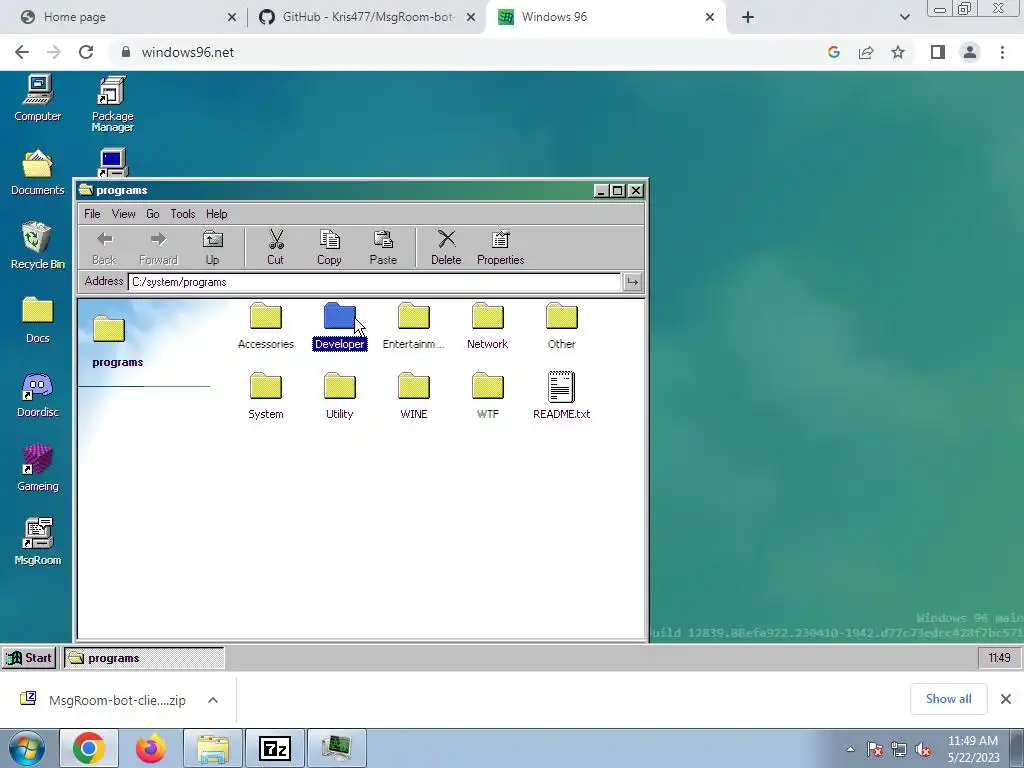Open the Utility folder

340,396
